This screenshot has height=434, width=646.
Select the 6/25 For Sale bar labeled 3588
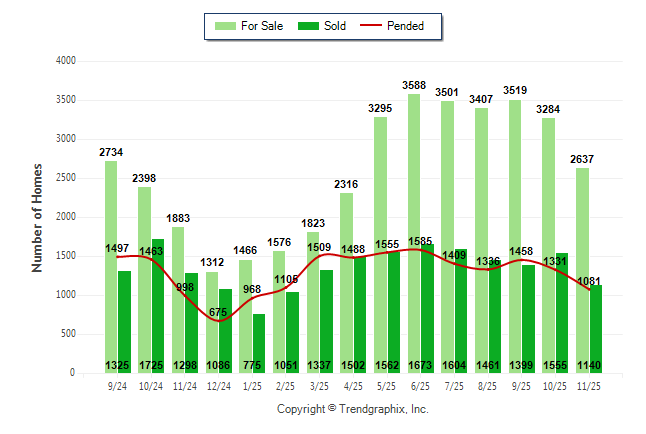[x=414, y=200]
